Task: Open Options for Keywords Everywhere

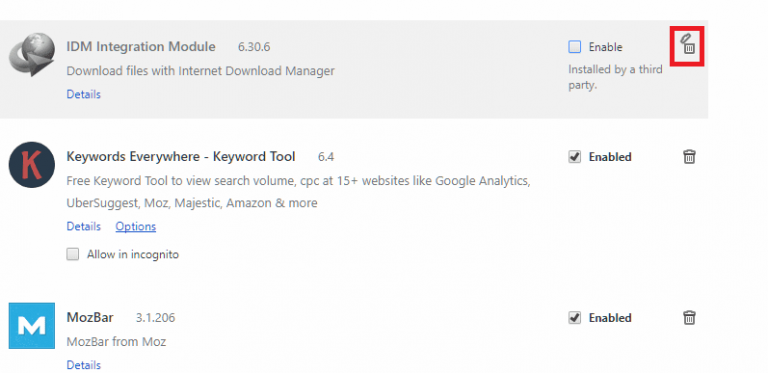Action: click(136, 227)
